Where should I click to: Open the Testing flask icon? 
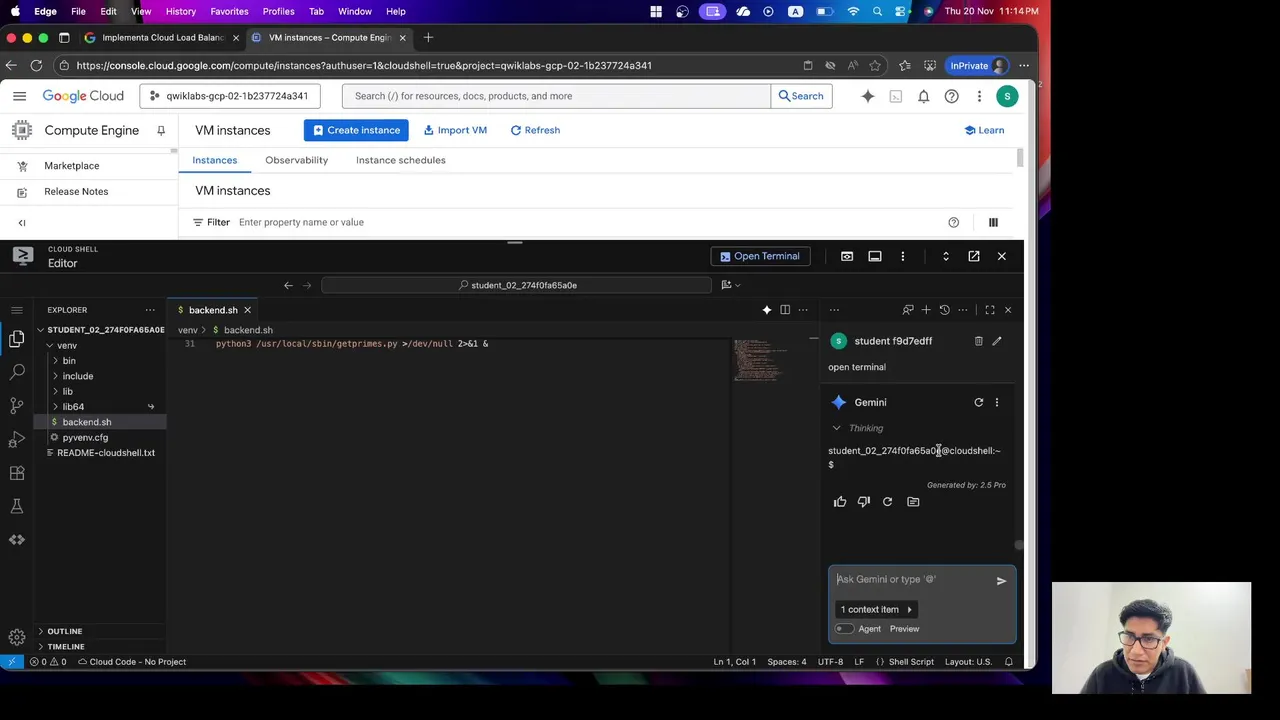(x=17, y=507)
